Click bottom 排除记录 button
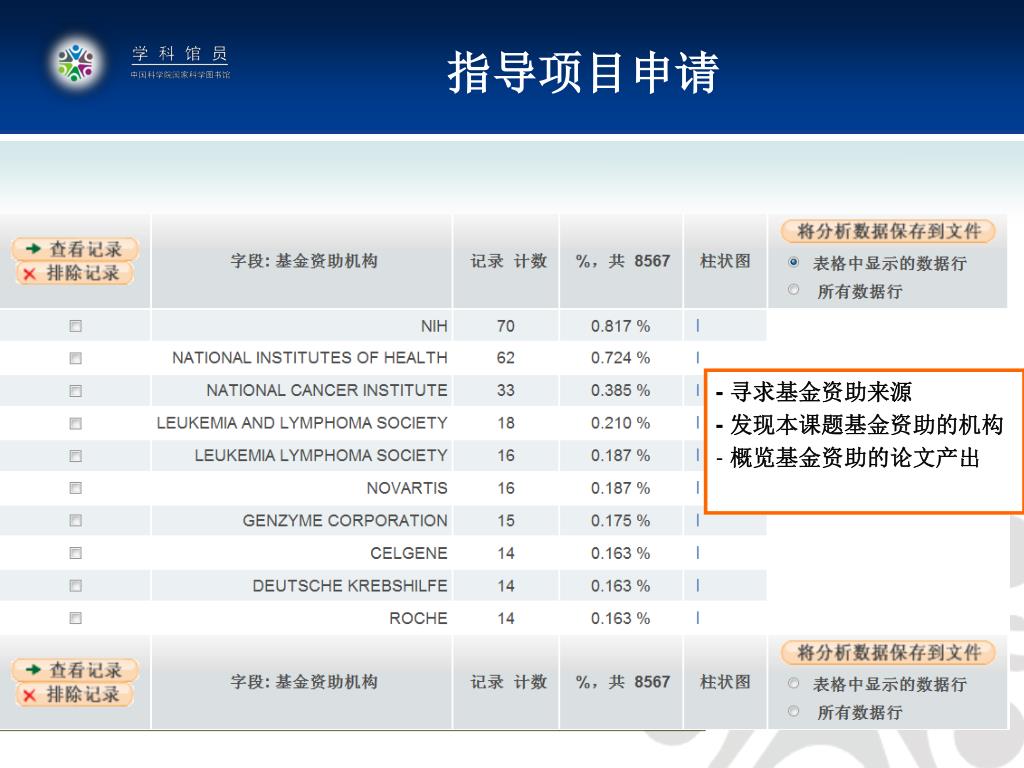Viewport: 1024px width, 768px height. [x=74, y=694]
